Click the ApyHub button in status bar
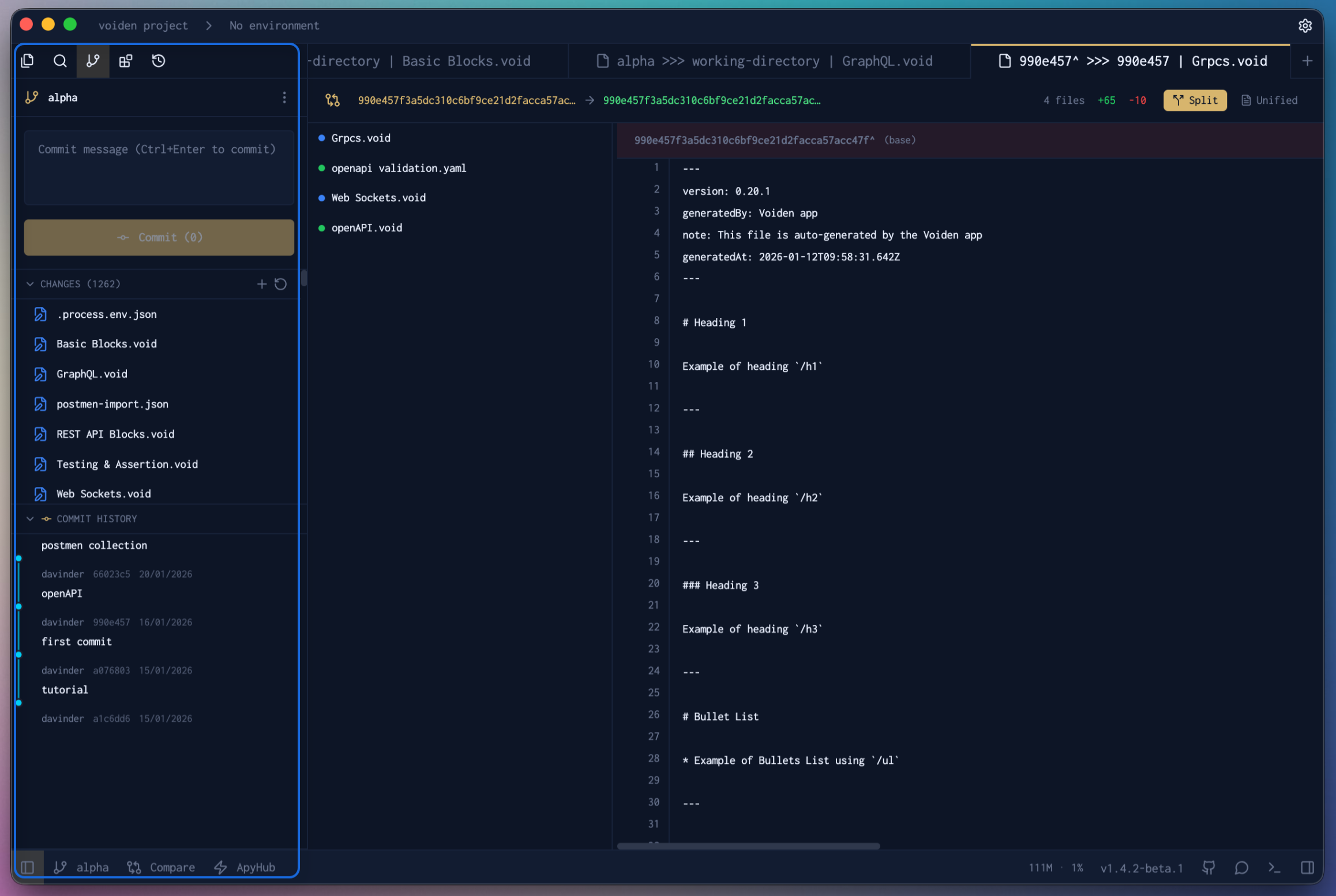The width and height of the screenshot is (1336, 896). point(245,867)
